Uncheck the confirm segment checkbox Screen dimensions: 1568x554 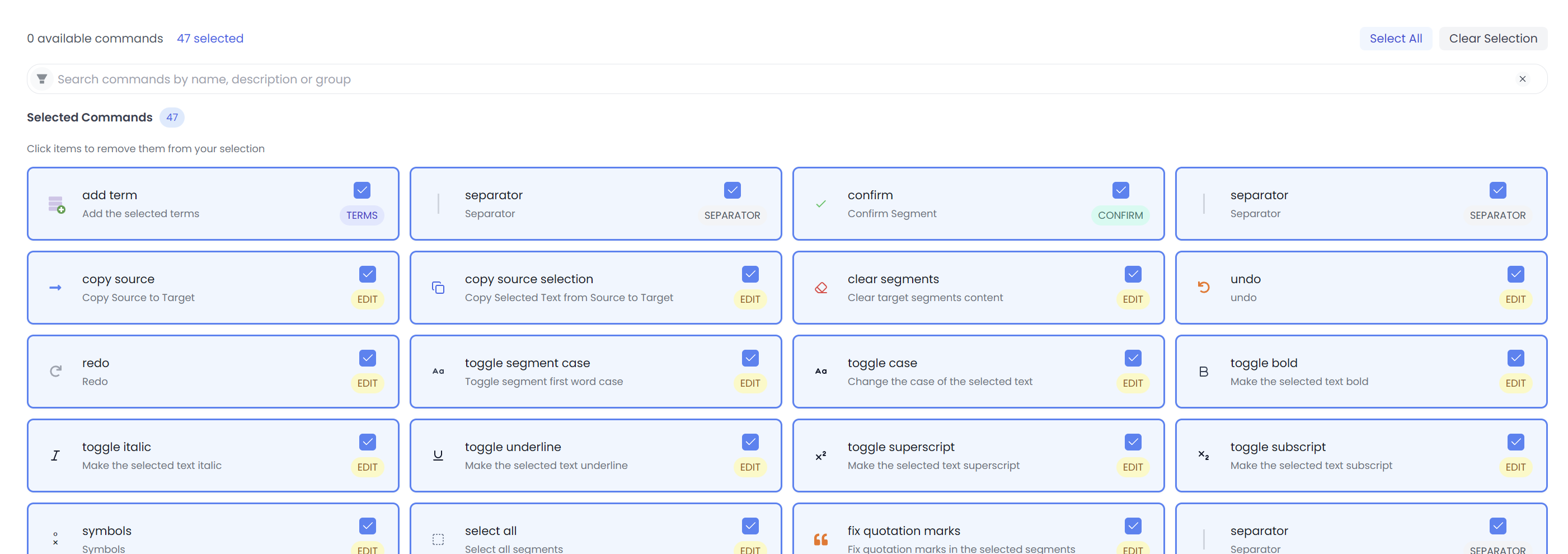pos(1121,190)
